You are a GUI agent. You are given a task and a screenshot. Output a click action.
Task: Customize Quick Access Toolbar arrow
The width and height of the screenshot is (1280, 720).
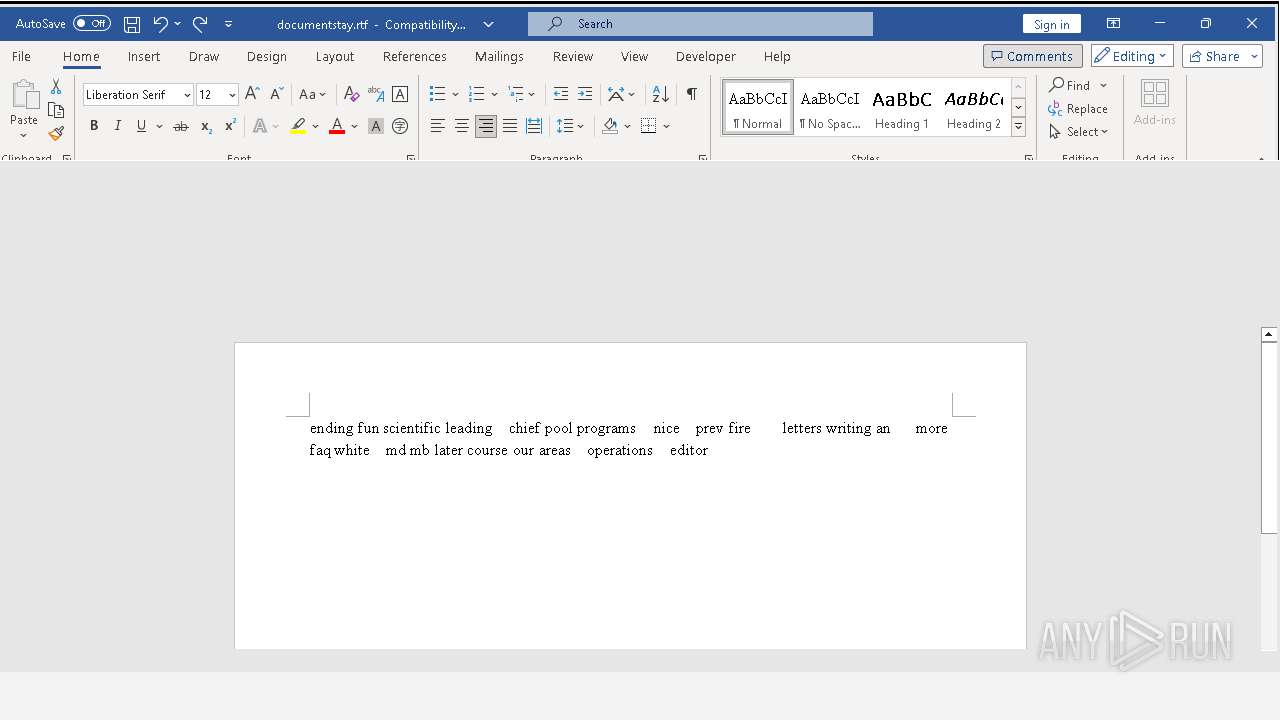point(229,24)
